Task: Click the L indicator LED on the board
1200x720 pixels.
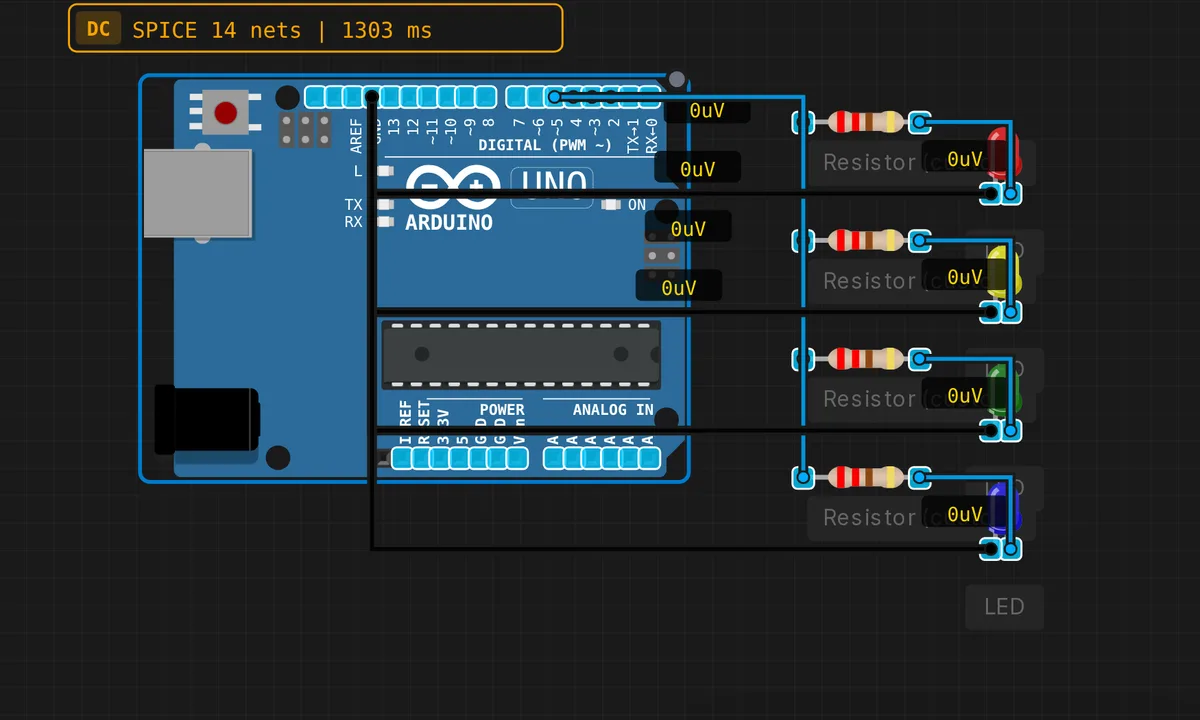Action: tap(385, 172)
